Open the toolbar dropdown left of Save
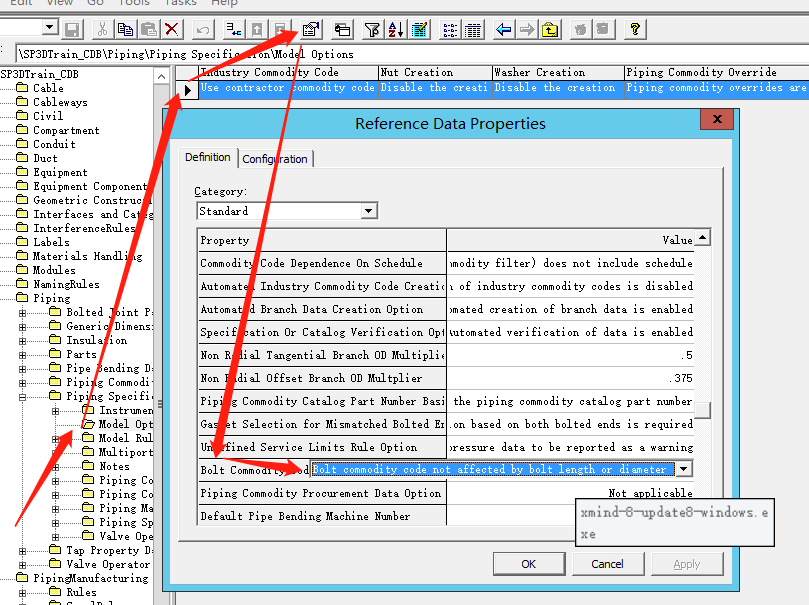809x605 pixels. [x=50, y=27]
